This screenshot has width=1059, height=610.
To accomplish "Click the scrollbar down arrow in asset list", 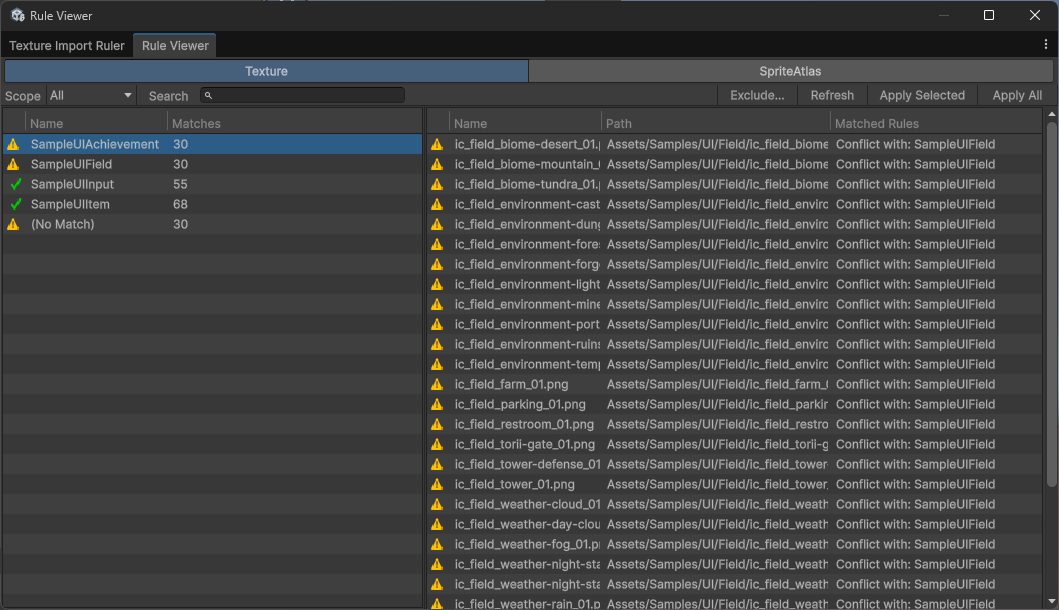I will point(1052,601).
